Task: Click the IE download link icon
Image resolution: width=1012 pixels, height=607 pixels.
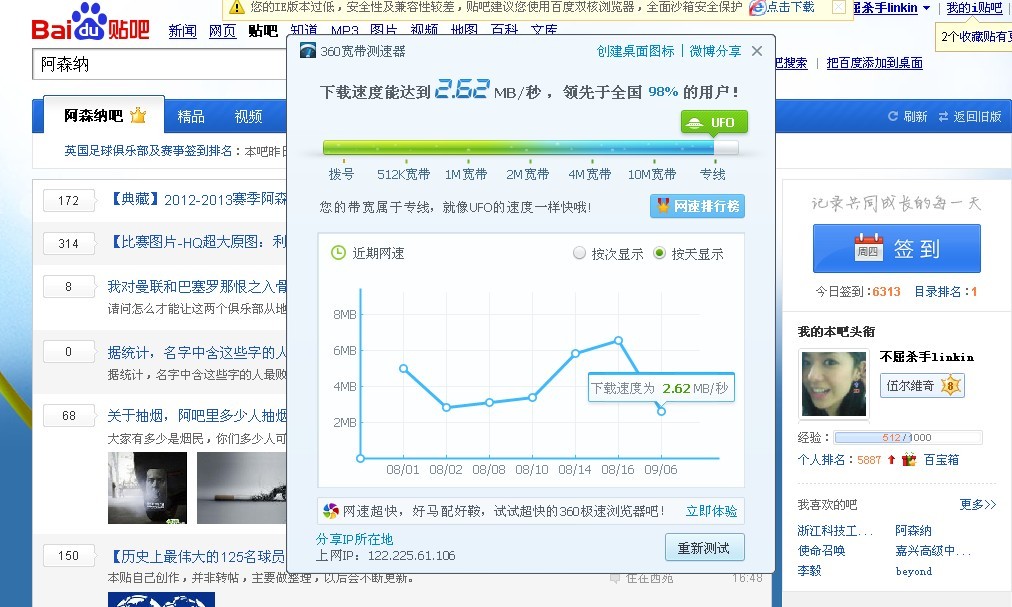Action: pos(757,8)
